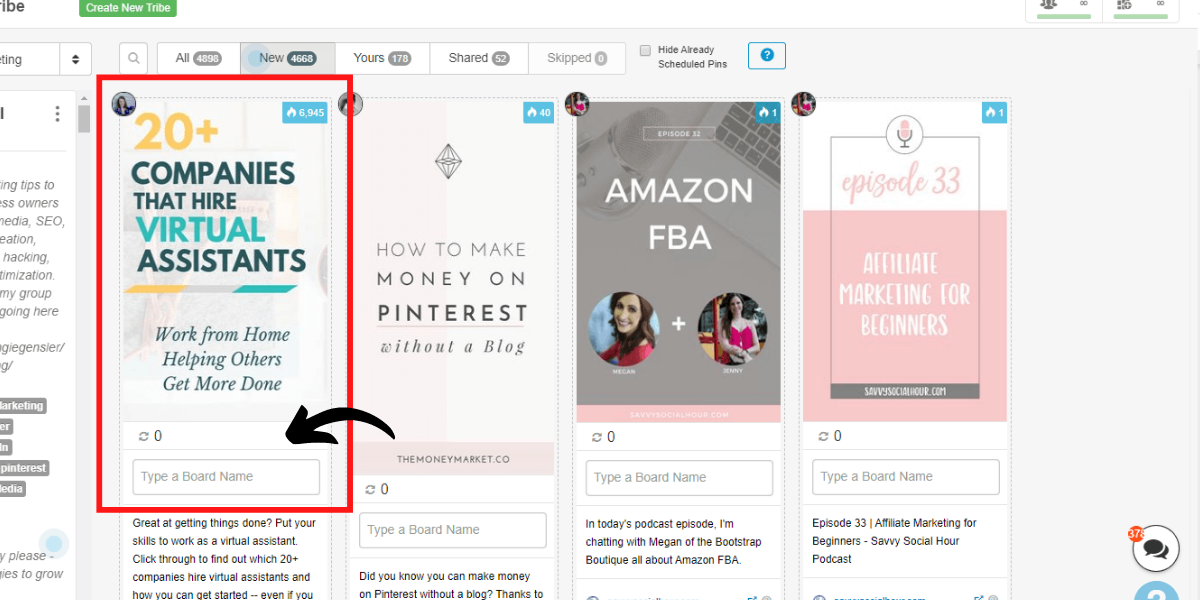
Task: Open Affiliate Marketing for Beginners pin image
Action: pyautogui.click(x=905, y=262)
